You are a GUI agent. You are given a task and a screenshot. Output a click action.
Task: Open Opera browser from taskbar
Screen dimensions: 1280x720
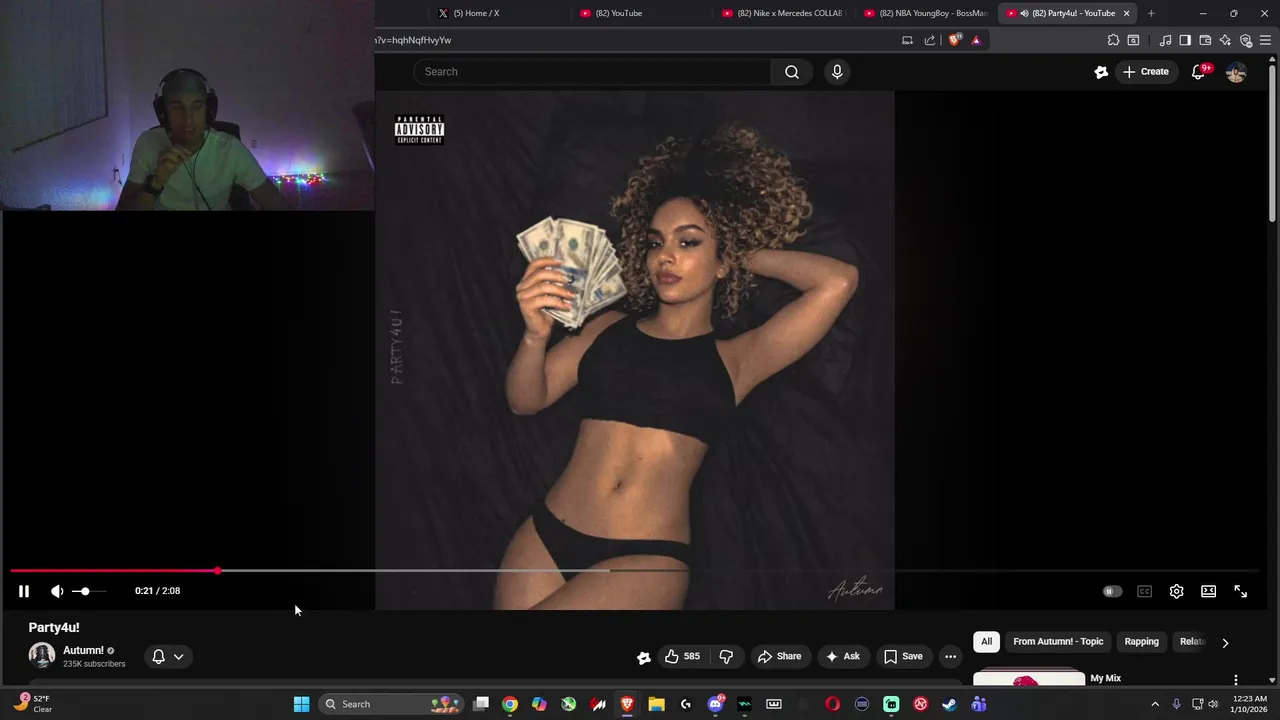832,704
